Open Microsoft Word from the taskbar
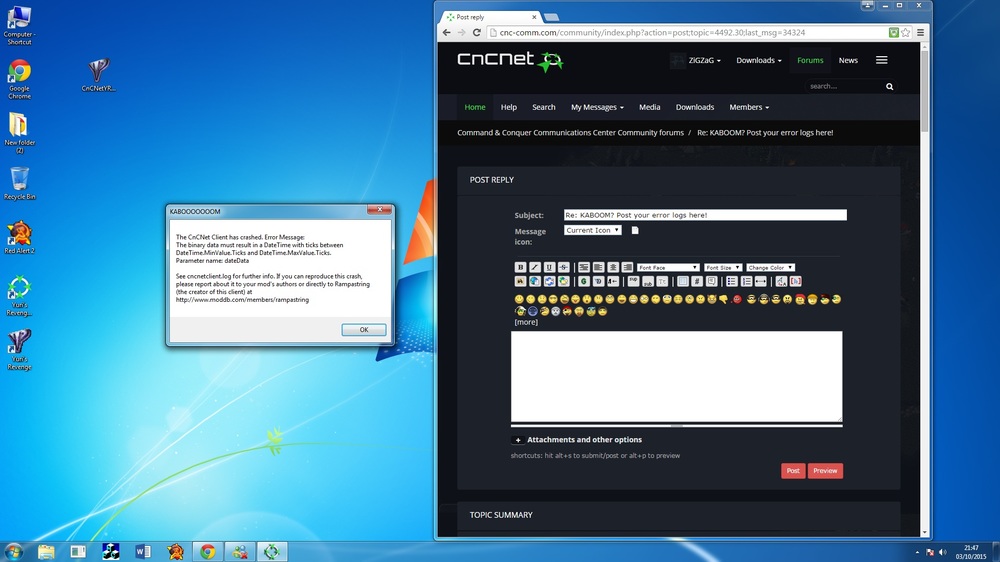 coord(143,551)
